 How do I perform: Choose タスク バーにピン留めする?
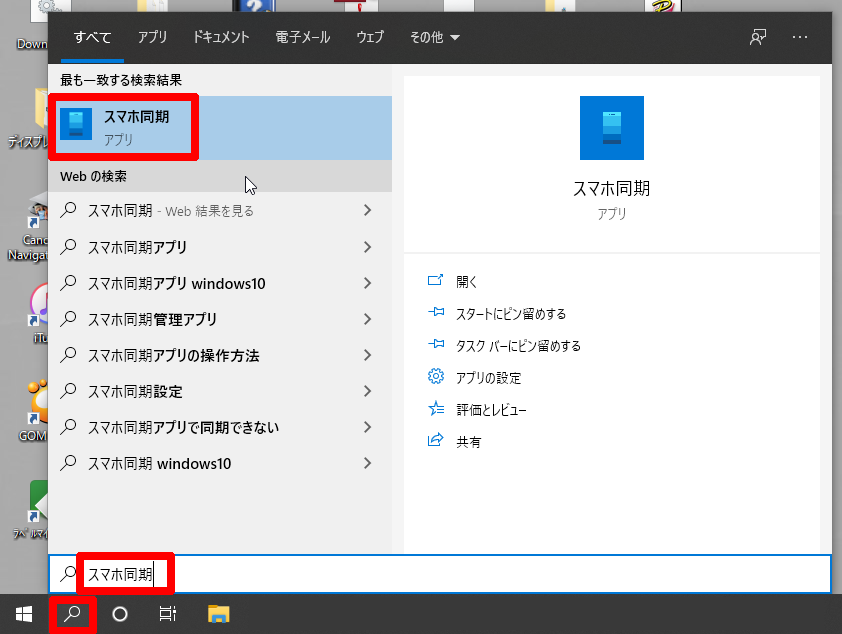(518, 346)
